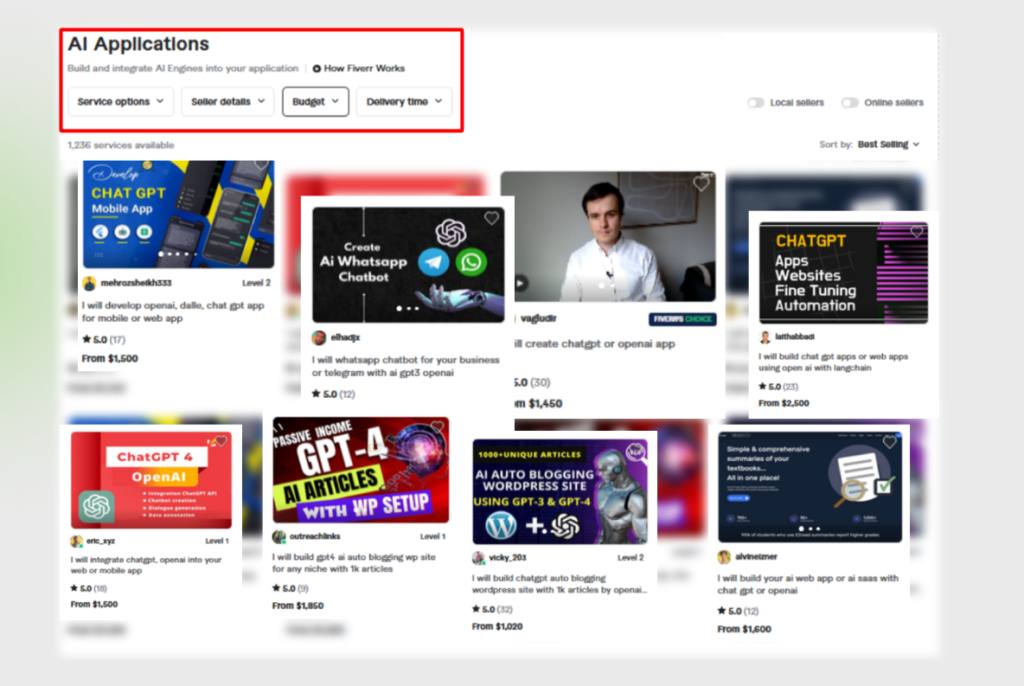Open the Budget filter dropdown
This screenshot has height=686, width=1024.
tap(315, 102)
